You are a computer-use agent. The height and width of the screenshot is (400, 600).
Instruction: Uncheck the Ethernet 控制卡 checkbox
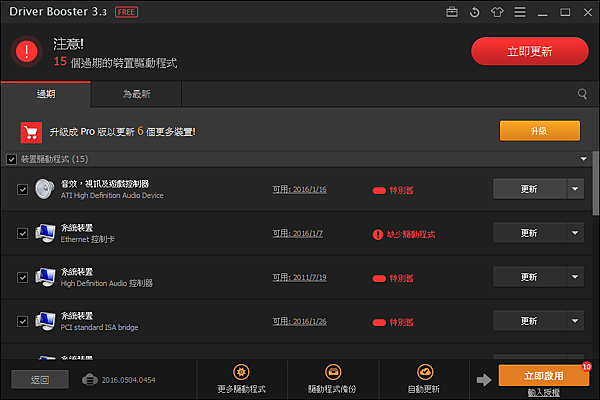coord(23,233)
